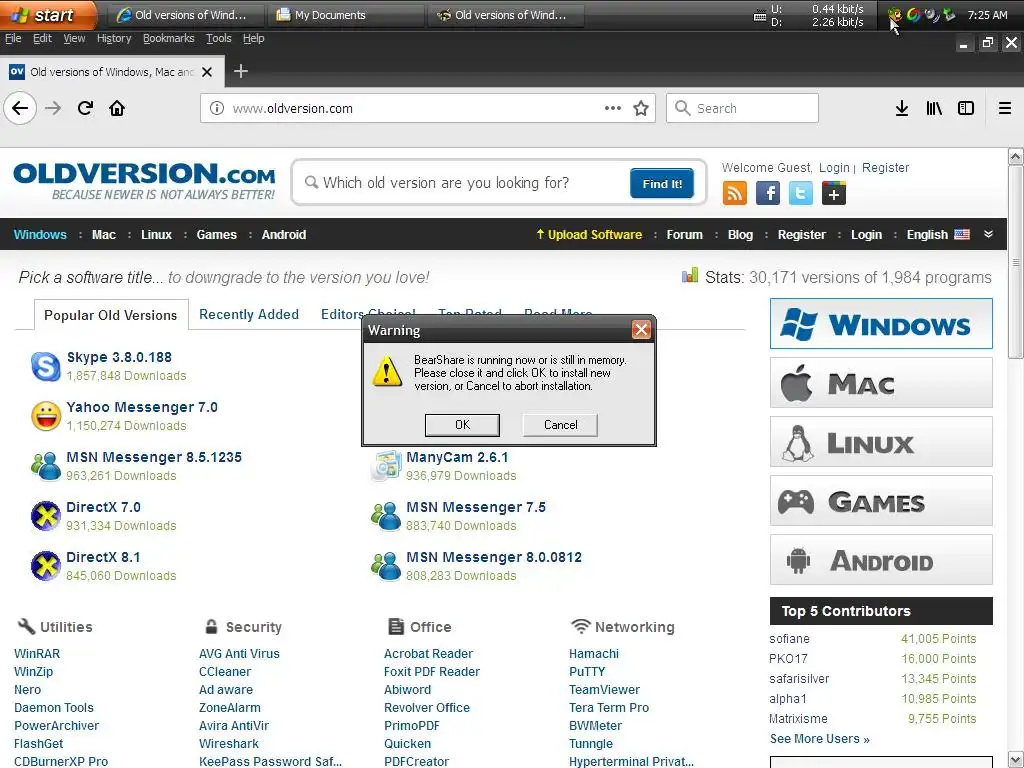Open the Library icon in toolbar

[x=934, y=108]
